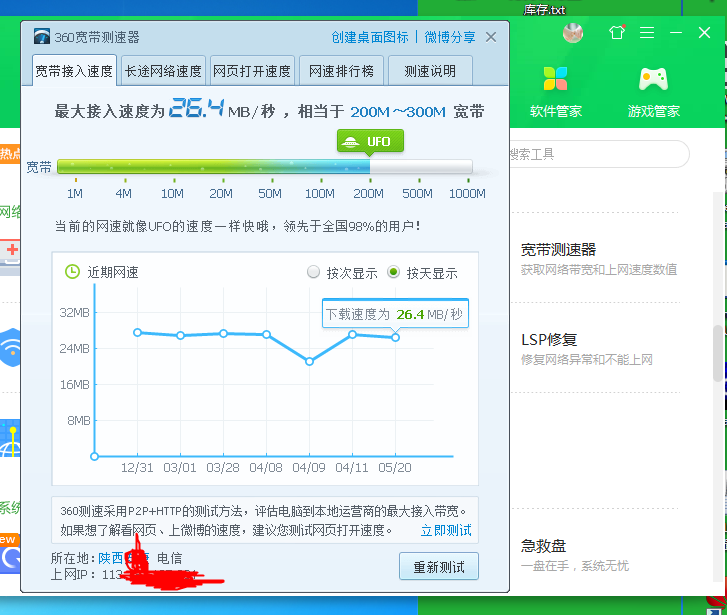This screenshot has width=727, height=615.
Task: Click 重新测试 button
Action: [x=439, y=566]
